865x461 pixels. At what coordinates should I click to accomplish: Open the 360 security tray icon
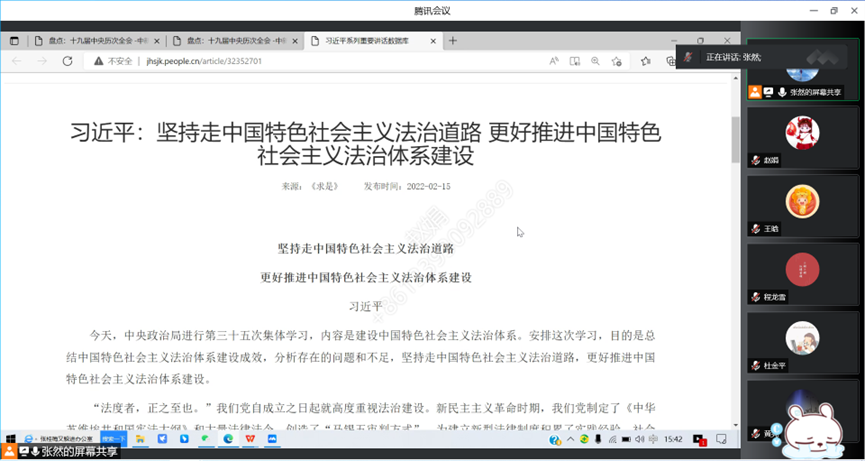[x=584, y=439]
